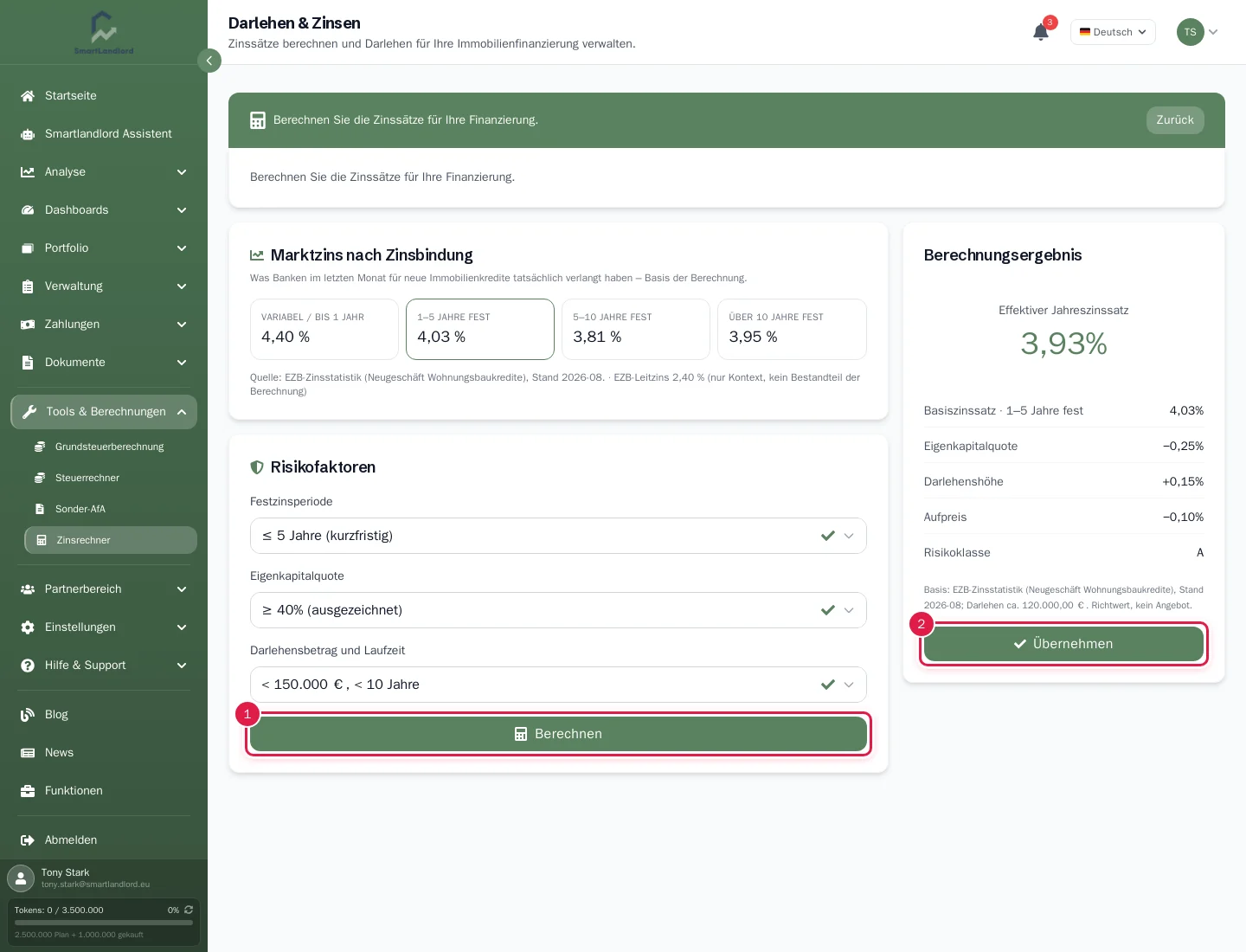This screenshot has height=952, width=1246.
Task: Expand the Portfolio sidebar section
Action: click(104, 248)
